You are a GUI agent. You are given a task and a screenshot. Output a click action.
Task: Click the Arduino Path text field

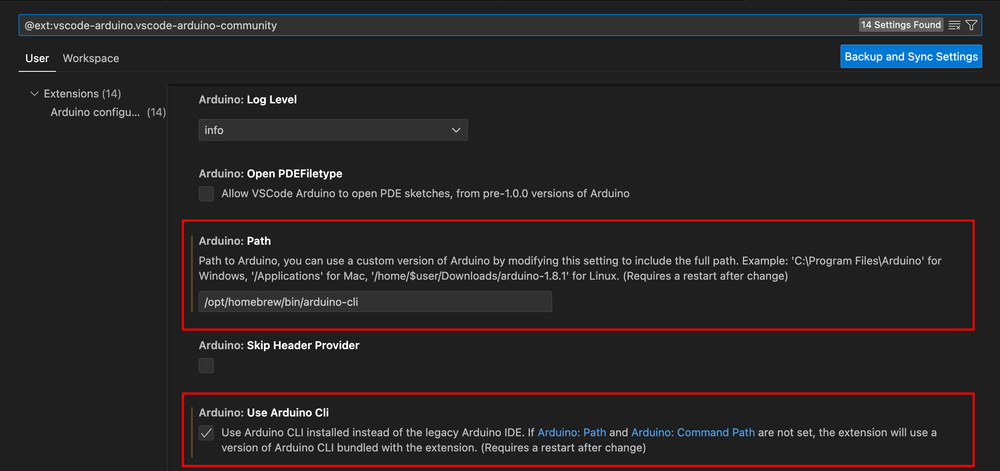[x=375, y=302]
